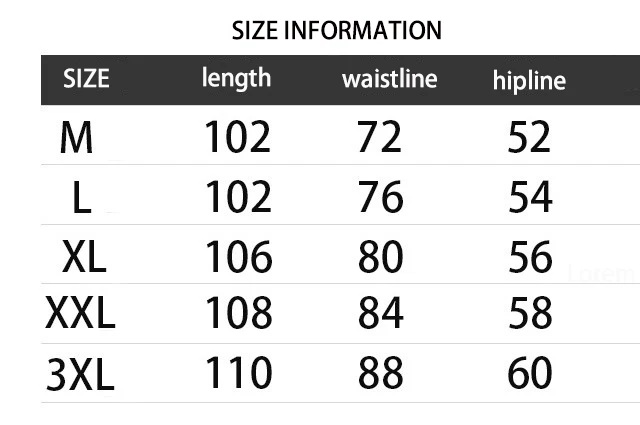This screenshot has height=425, width=640.
Task: Select waistline value 84
Action: 380,315
